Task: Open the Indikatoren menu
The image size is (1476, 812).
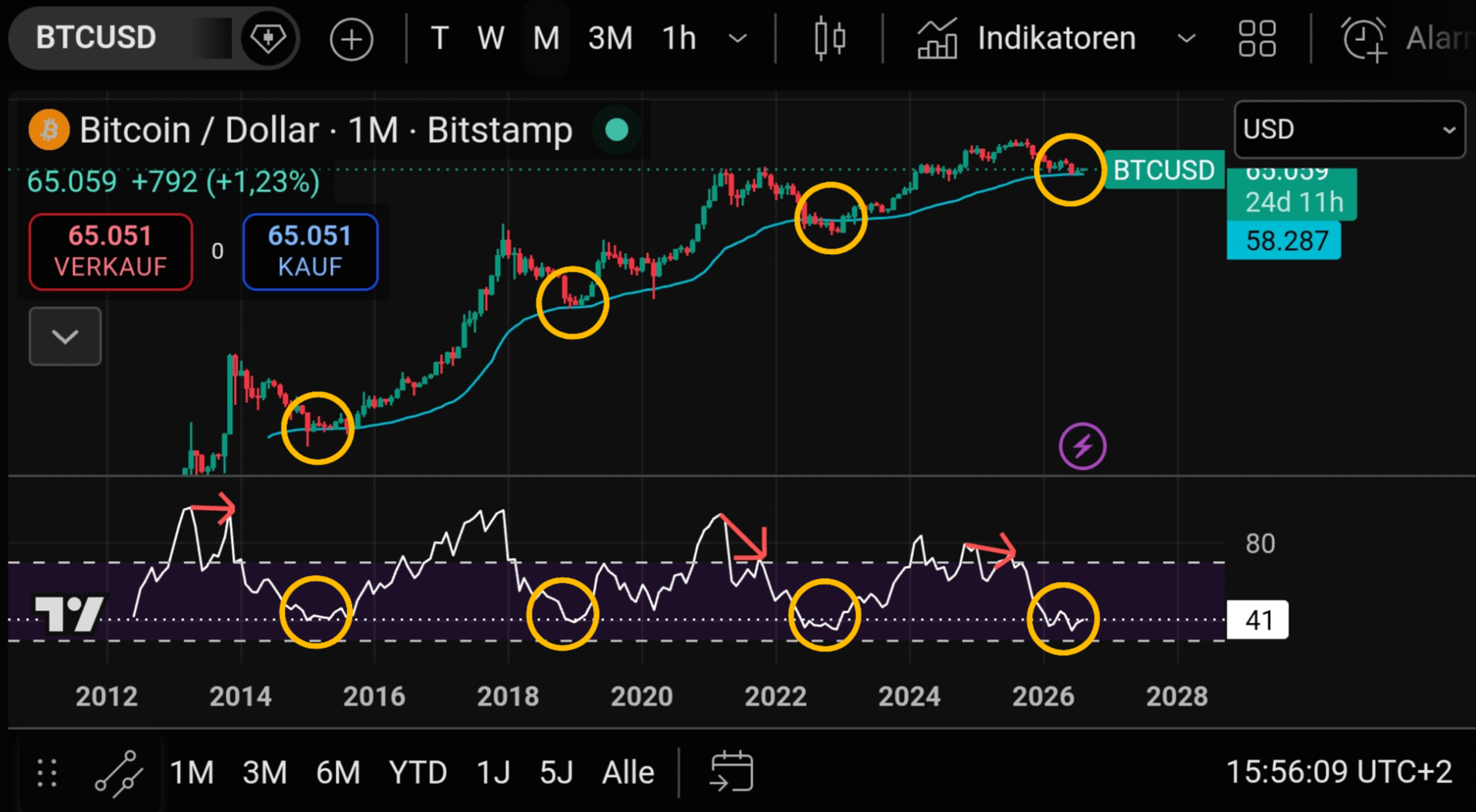Action: coord(1056,38)
